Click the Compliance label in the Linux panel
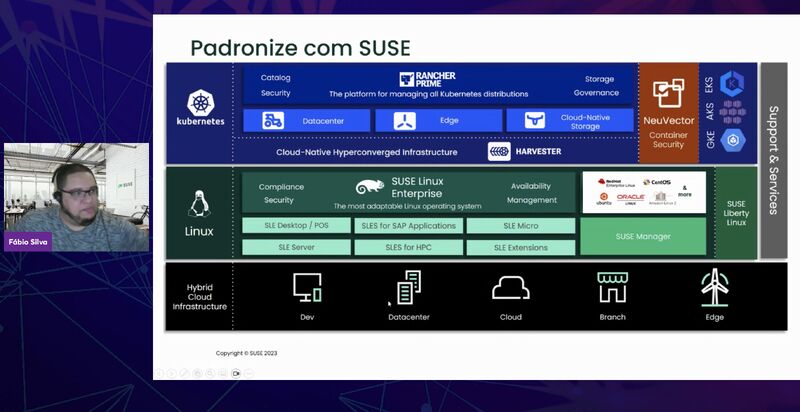 tap(281, 187)
